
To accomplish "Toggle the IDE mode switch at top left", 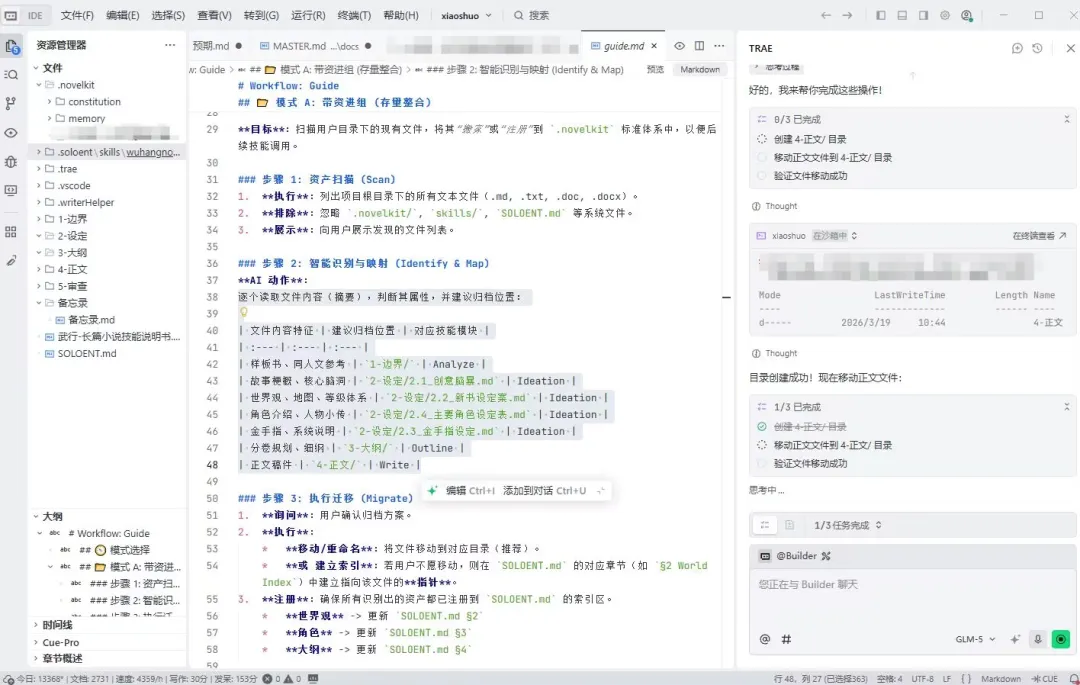I will pos(25,15).
